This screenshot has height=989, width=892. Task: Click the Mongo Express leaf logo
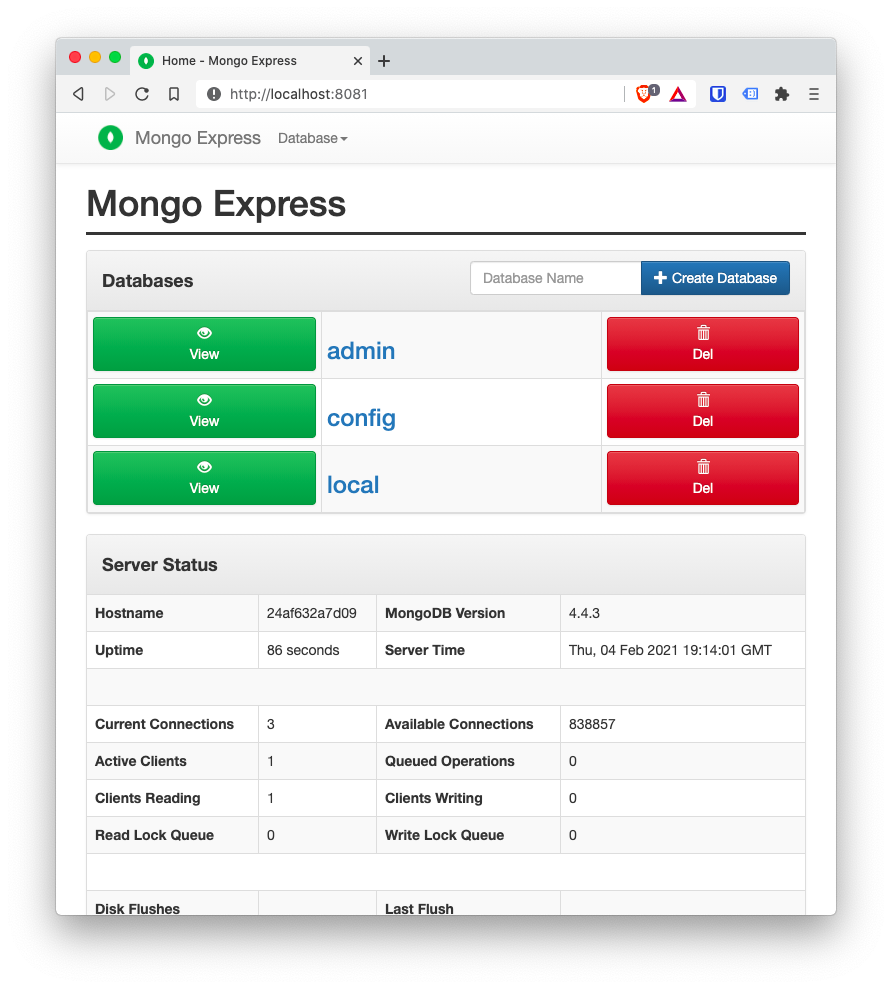click(x=110, y=138)
